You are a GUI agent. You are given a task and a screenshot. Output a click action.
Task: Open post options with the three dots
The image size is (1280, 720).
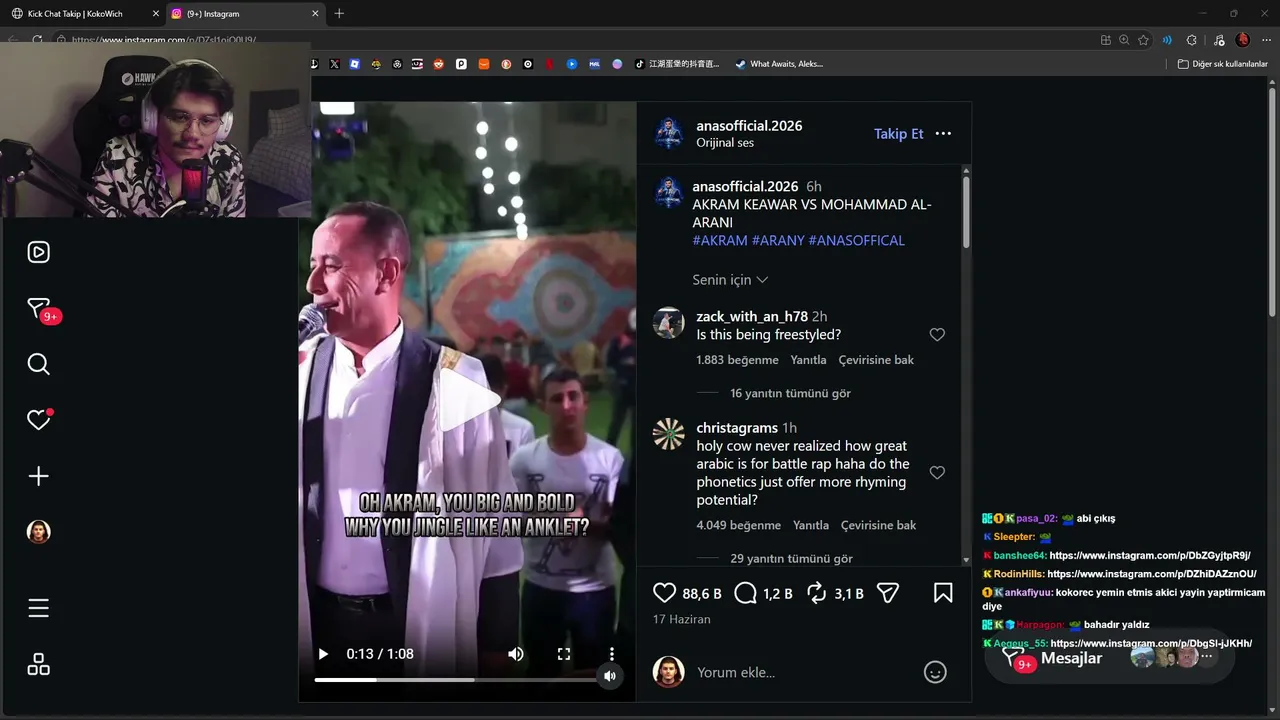point(943,134)
